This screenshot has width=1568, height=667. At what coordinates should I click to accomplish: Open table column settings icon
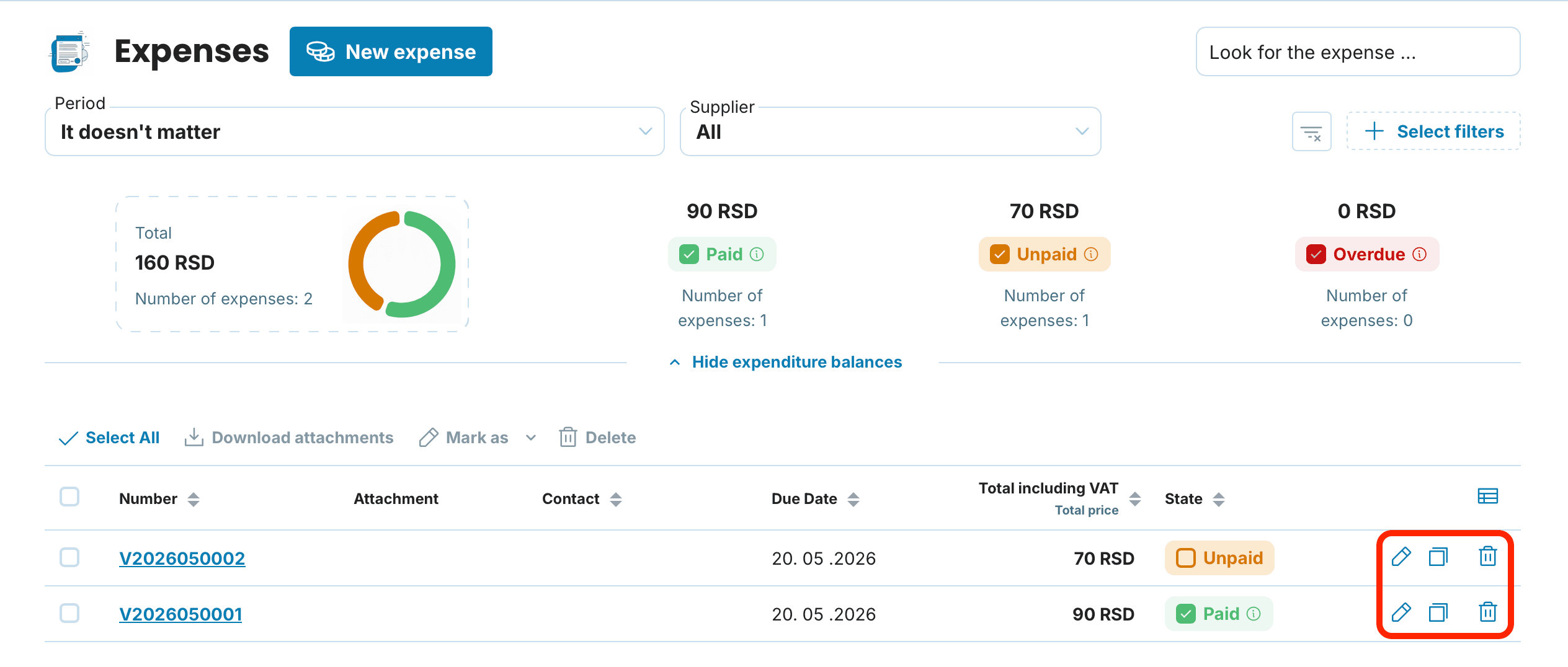pyautogui.click(x=1487, y=496)
